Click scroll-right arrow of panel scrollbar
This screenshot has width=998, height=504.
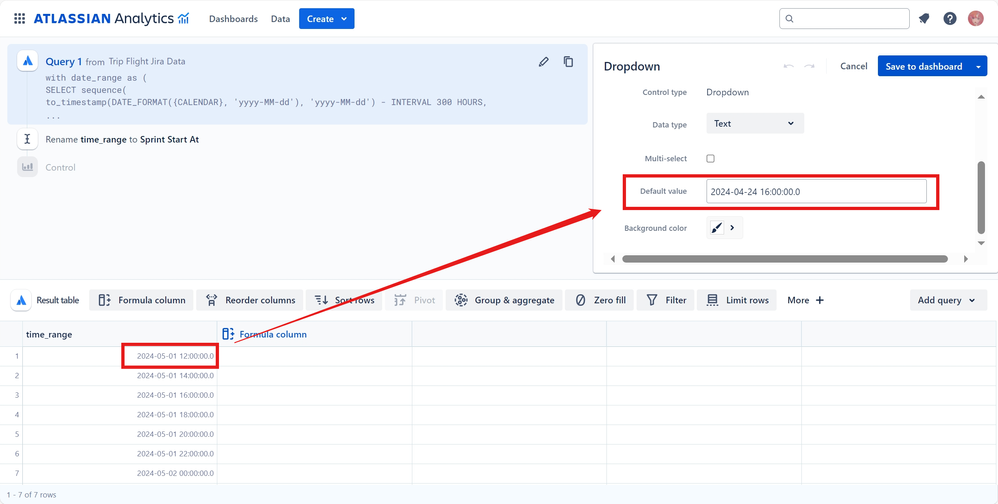pos(966,259)
